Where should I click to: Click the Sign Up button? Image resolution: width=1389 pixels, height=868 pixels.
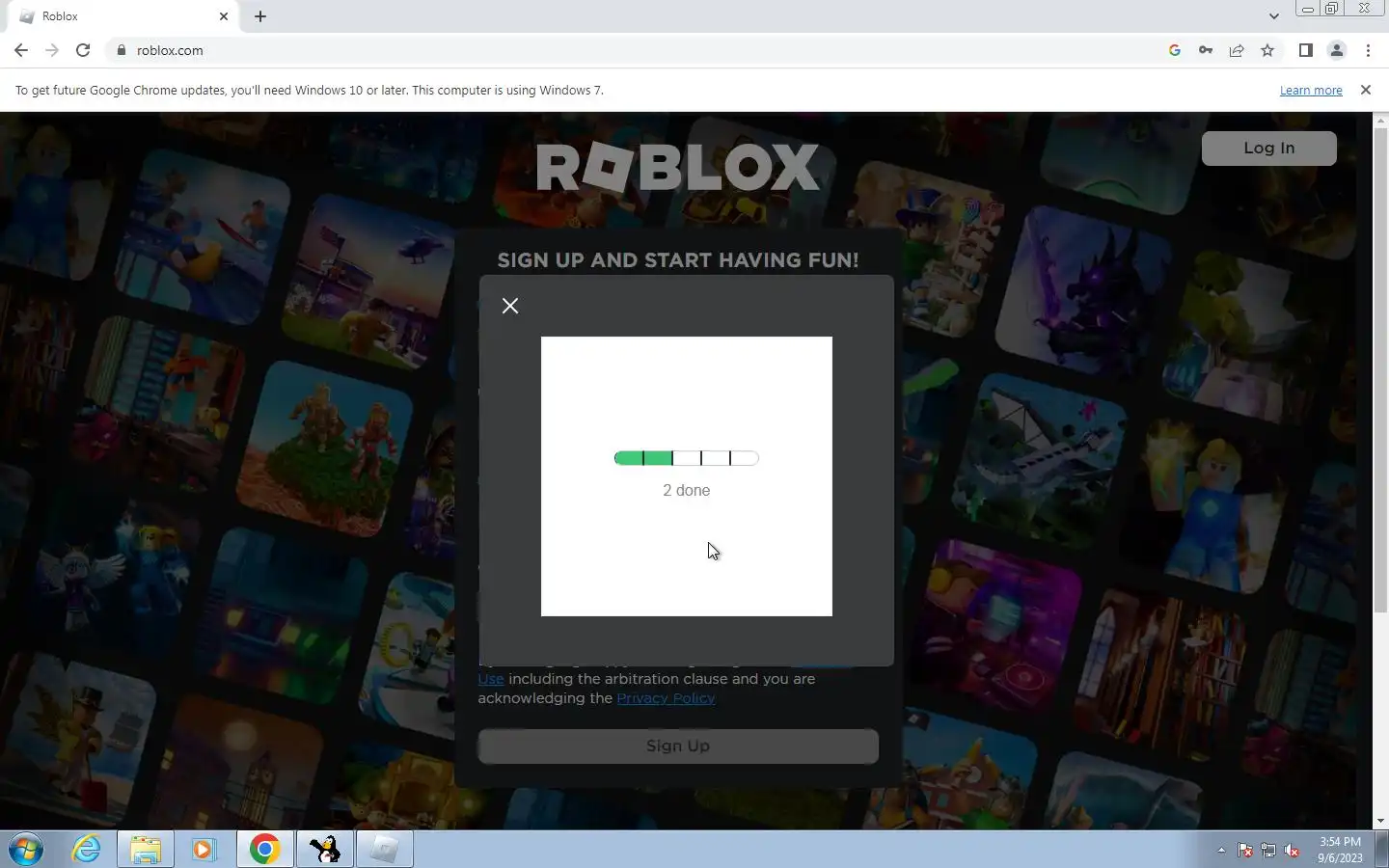click(678, 746)
